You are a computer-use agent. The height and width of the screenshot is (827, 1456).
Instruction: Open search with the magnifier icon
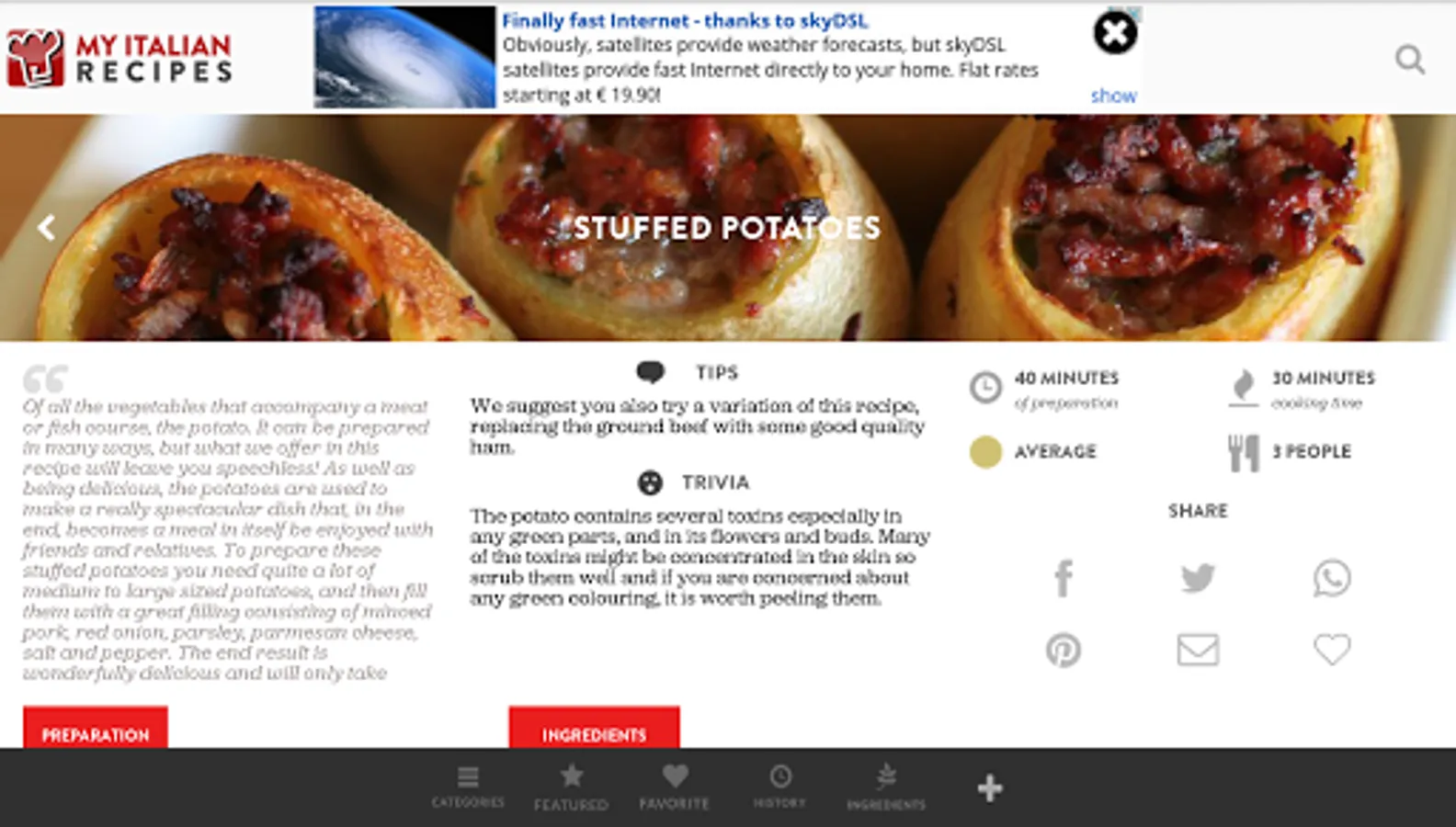coord(1409,60)
